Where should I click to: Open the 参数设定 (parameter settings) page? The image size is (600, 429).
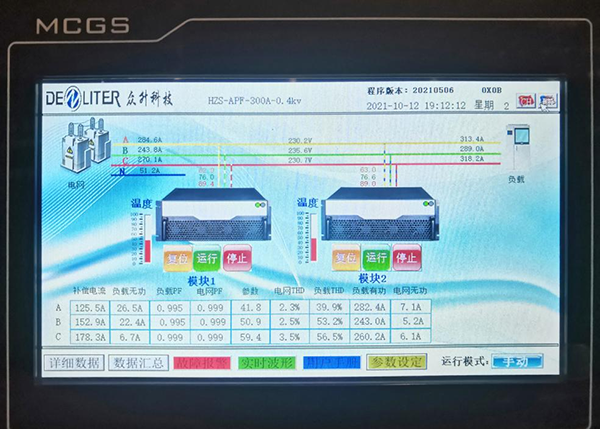pyautogui.click(x=395, y=362)
